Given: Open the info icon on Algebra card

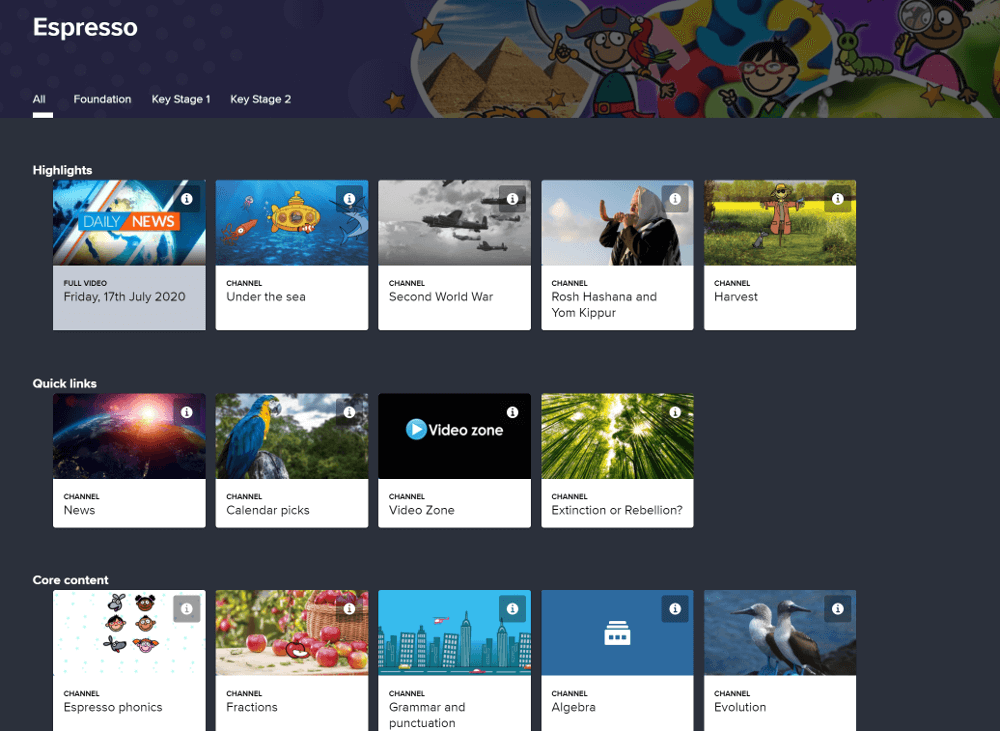Looking at the screenshot, I should pyautogui.click(x=675, y=609).
